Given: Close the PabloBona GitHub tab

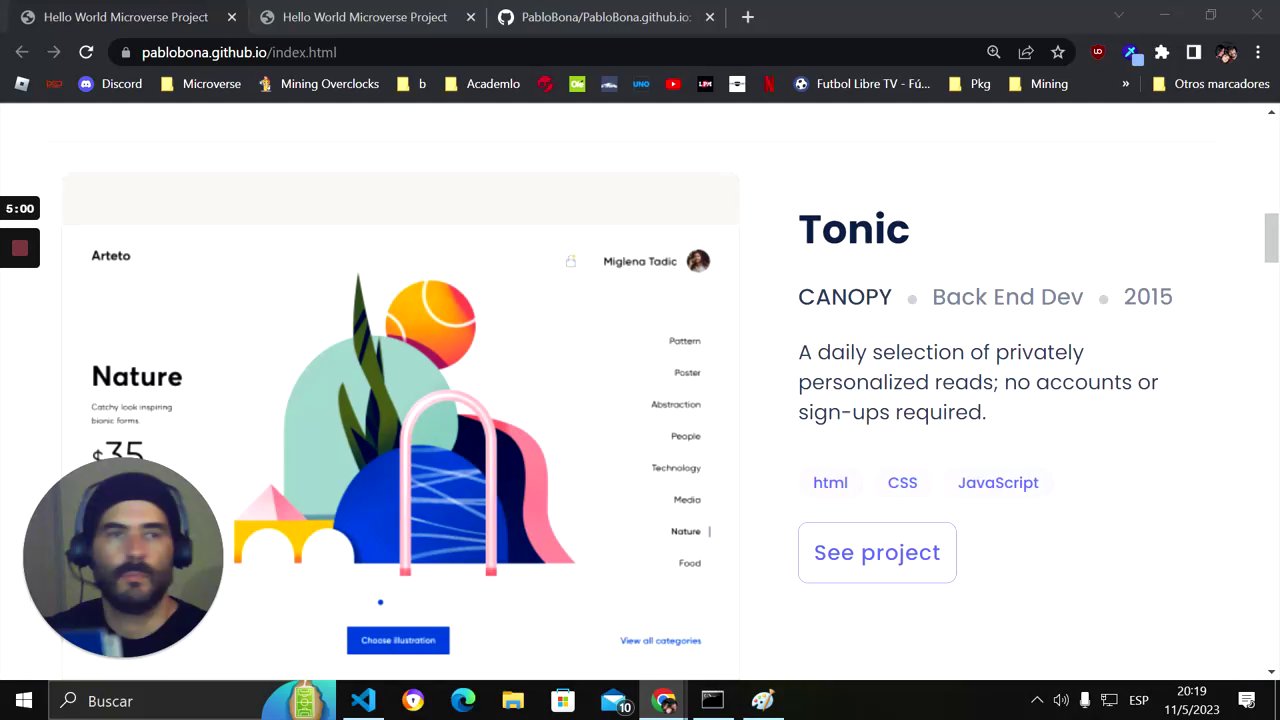Looking at the screenshot, I should tap(710, 17).
